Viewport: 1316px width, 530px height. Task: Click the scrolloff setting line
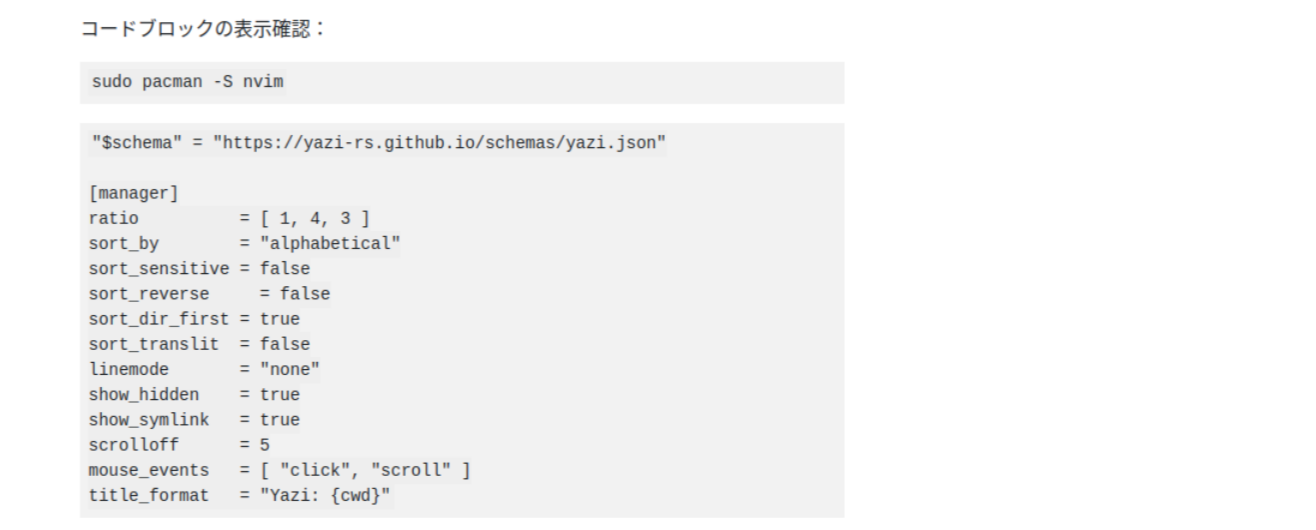tap(179, 445)
